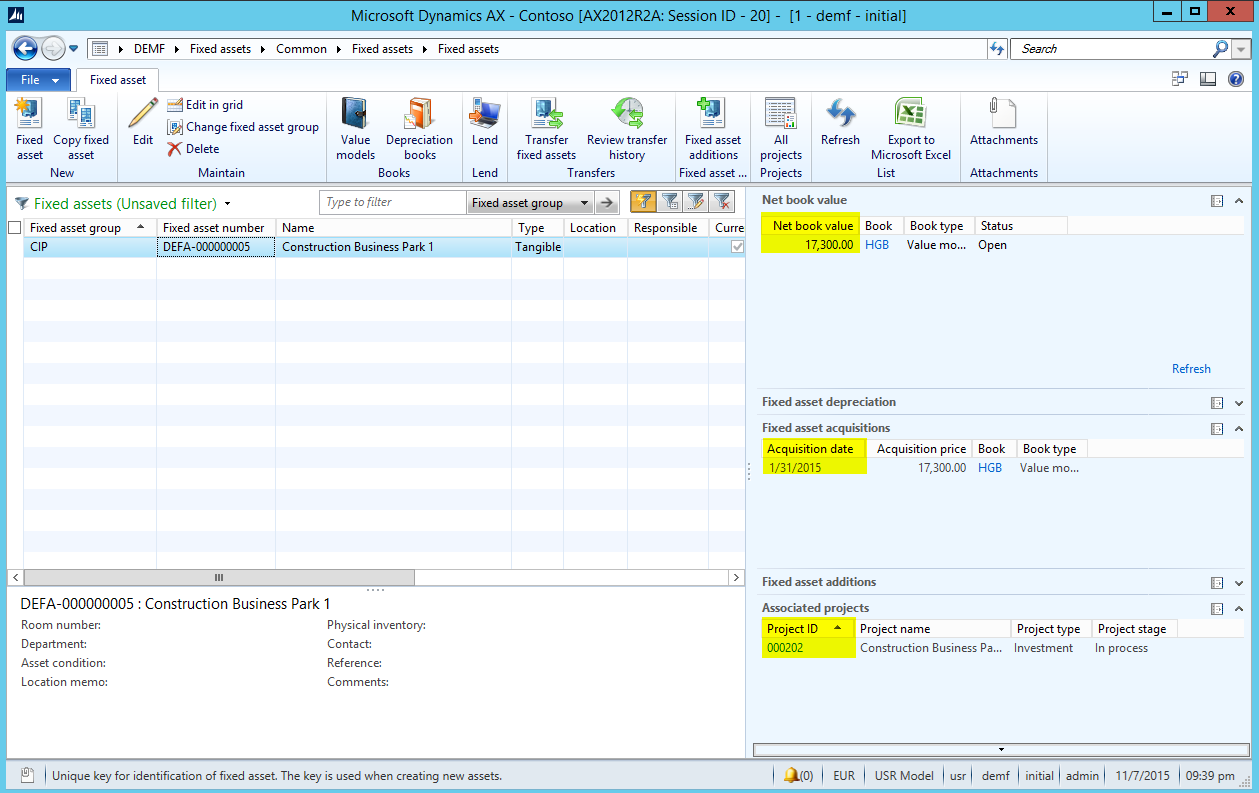The image size is (1259, 793).
Task: Toggle the Current checkbox in CIP row
Action: point(738,247)
